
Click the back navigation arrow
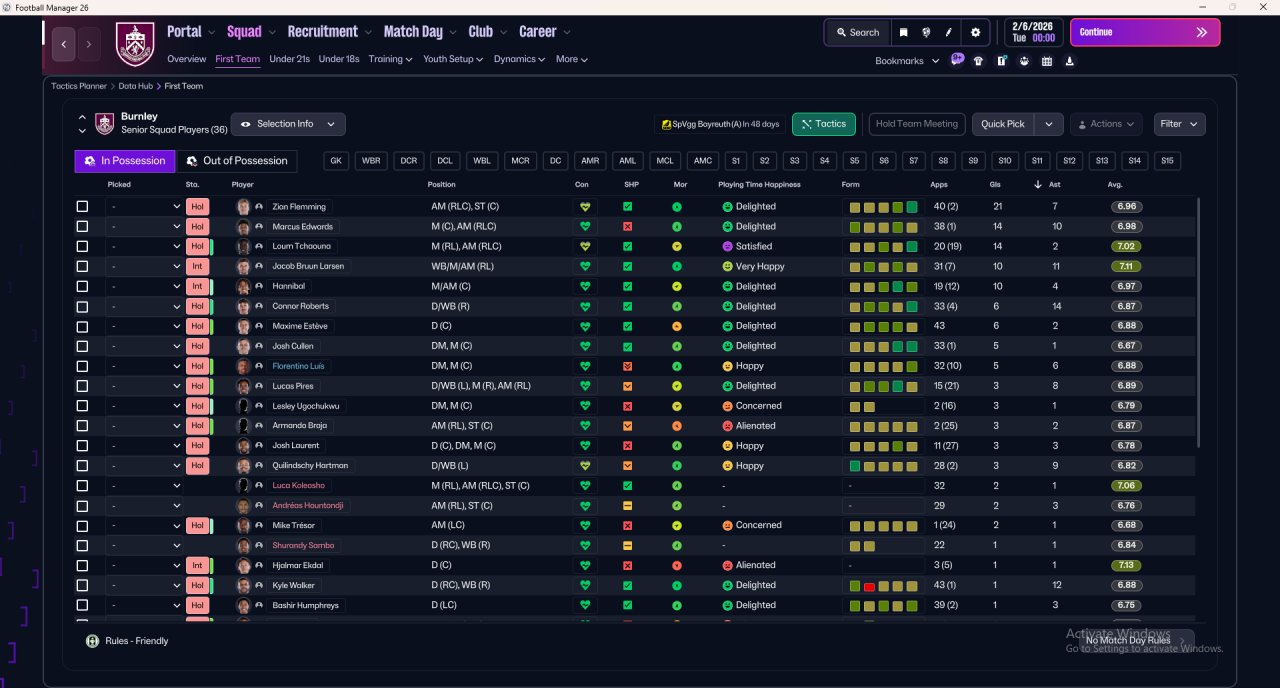click(x=64, y=44)
